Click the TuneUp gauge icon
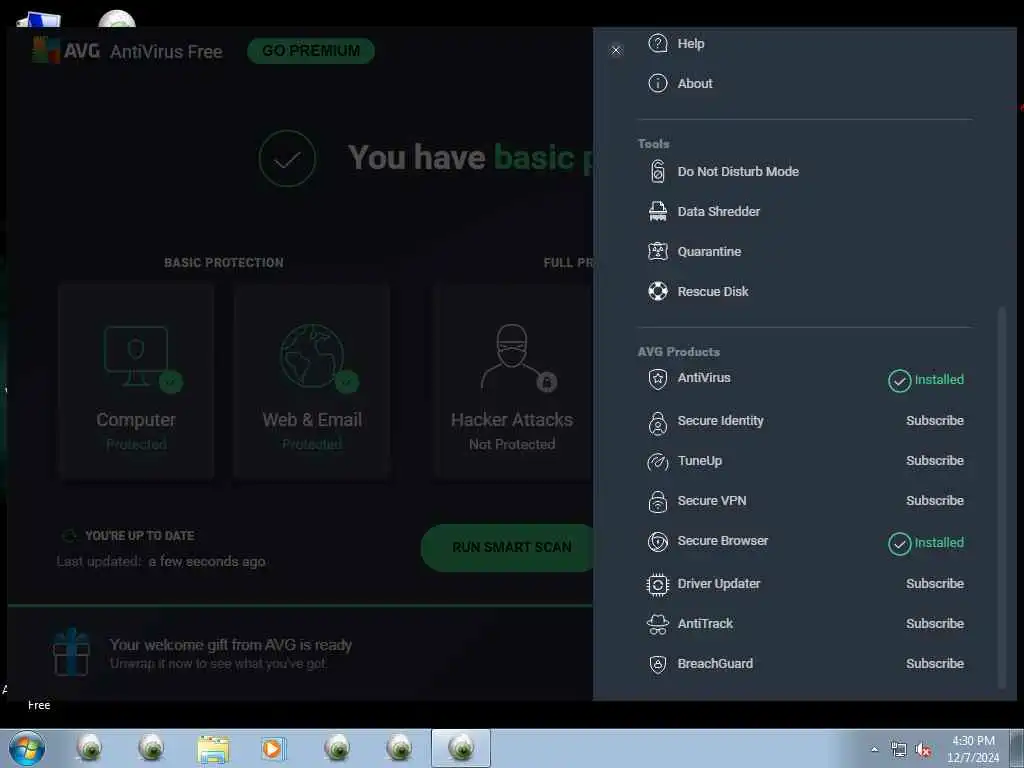The image size is (1024, 768). (x=658, y=462)
